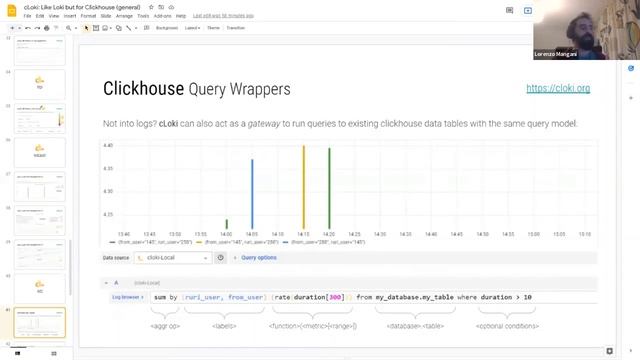Select the highlighted slide 41 thumbnail
The width and height of the screenshot is (640, 360).
[x=40, y=322]
